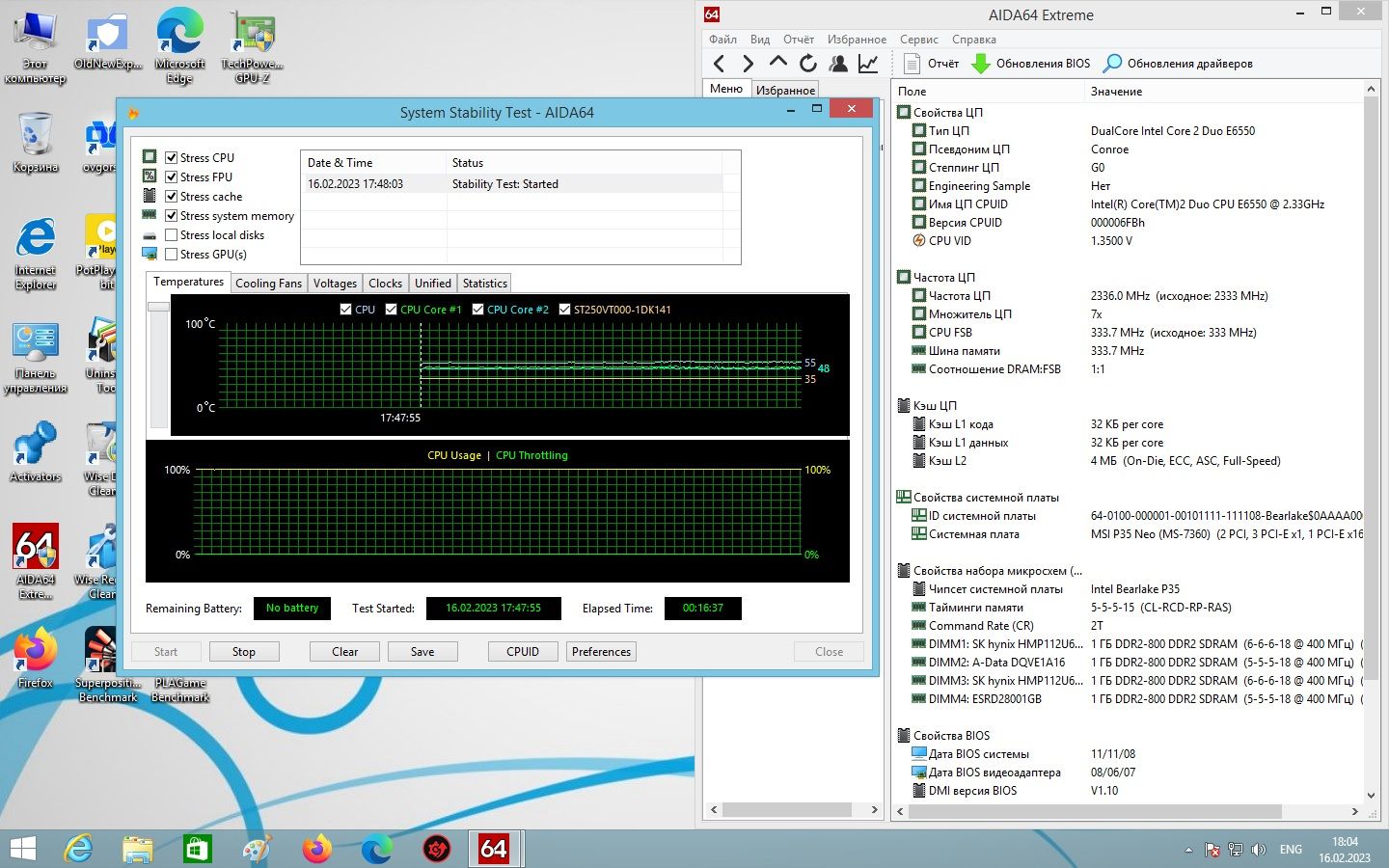Click the AIDA64 refresh icon

point(807,64)
